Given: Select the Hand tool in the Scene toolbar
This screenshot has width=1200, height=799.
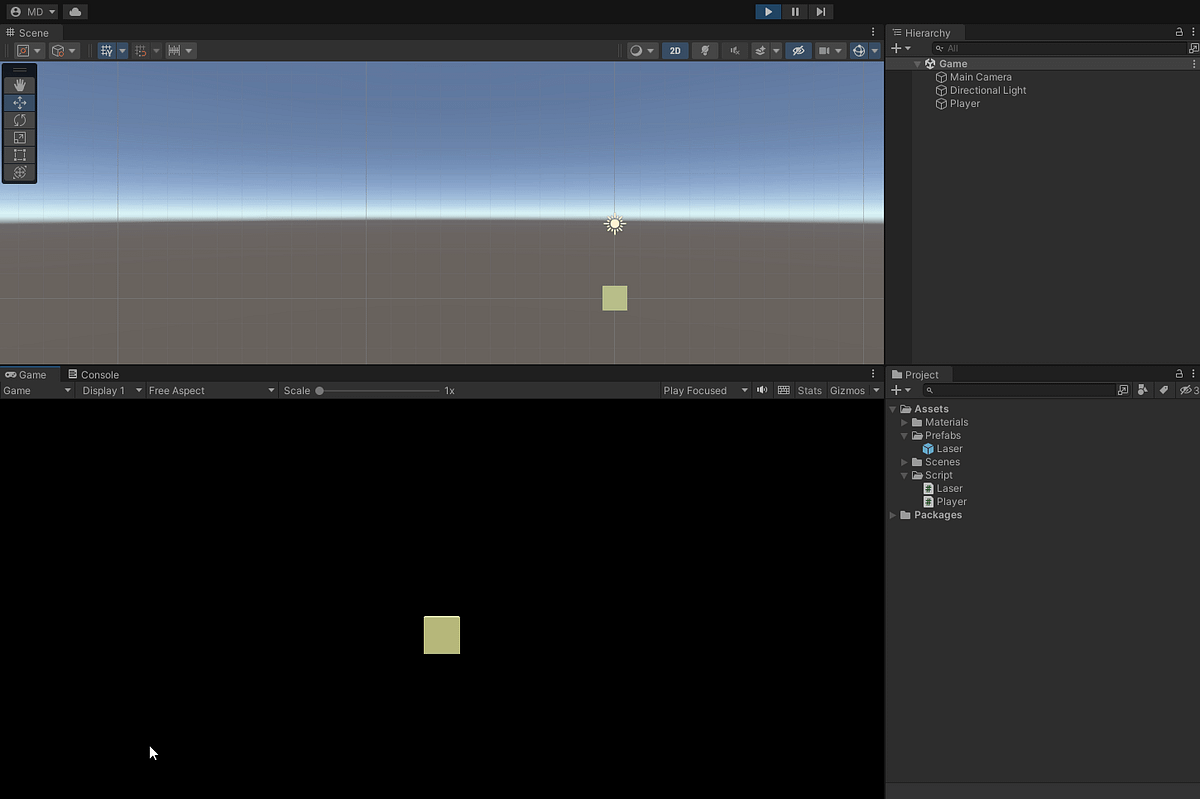Looking at the screenshot, I should click(x=19, y=84).
